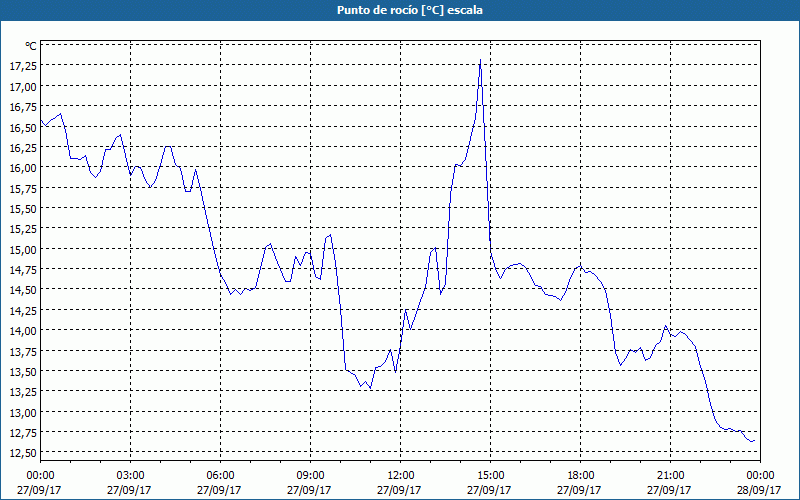This screenshot has height=500, width=800.
Task: Select the 15,00 y-axis value
Action: point(23,250)
